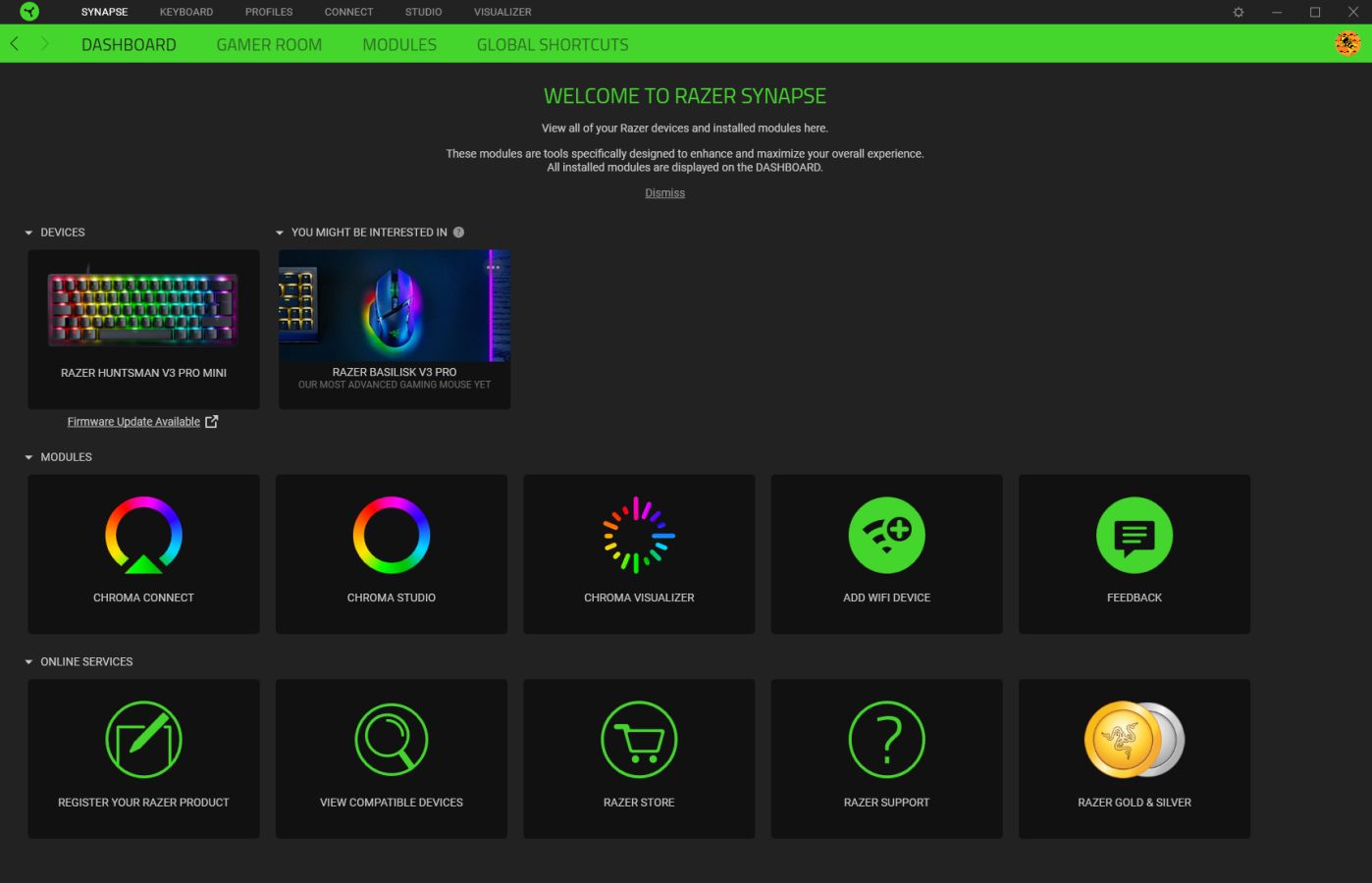Switch to Gamer Room sub-tab

coord(269,44)
